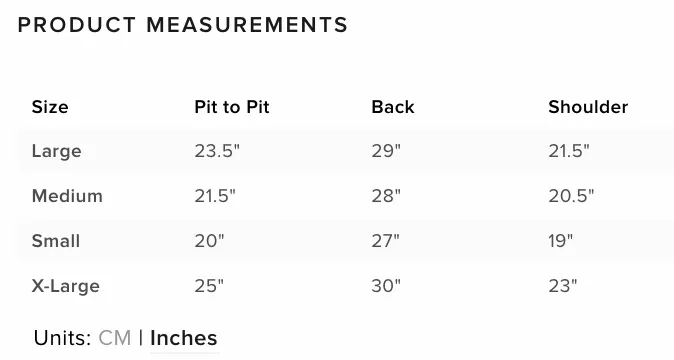Image resolution: width=674 pixels, height=360 pixels.
Task: Click the Product Measurements heading
Action: [183, 25]
